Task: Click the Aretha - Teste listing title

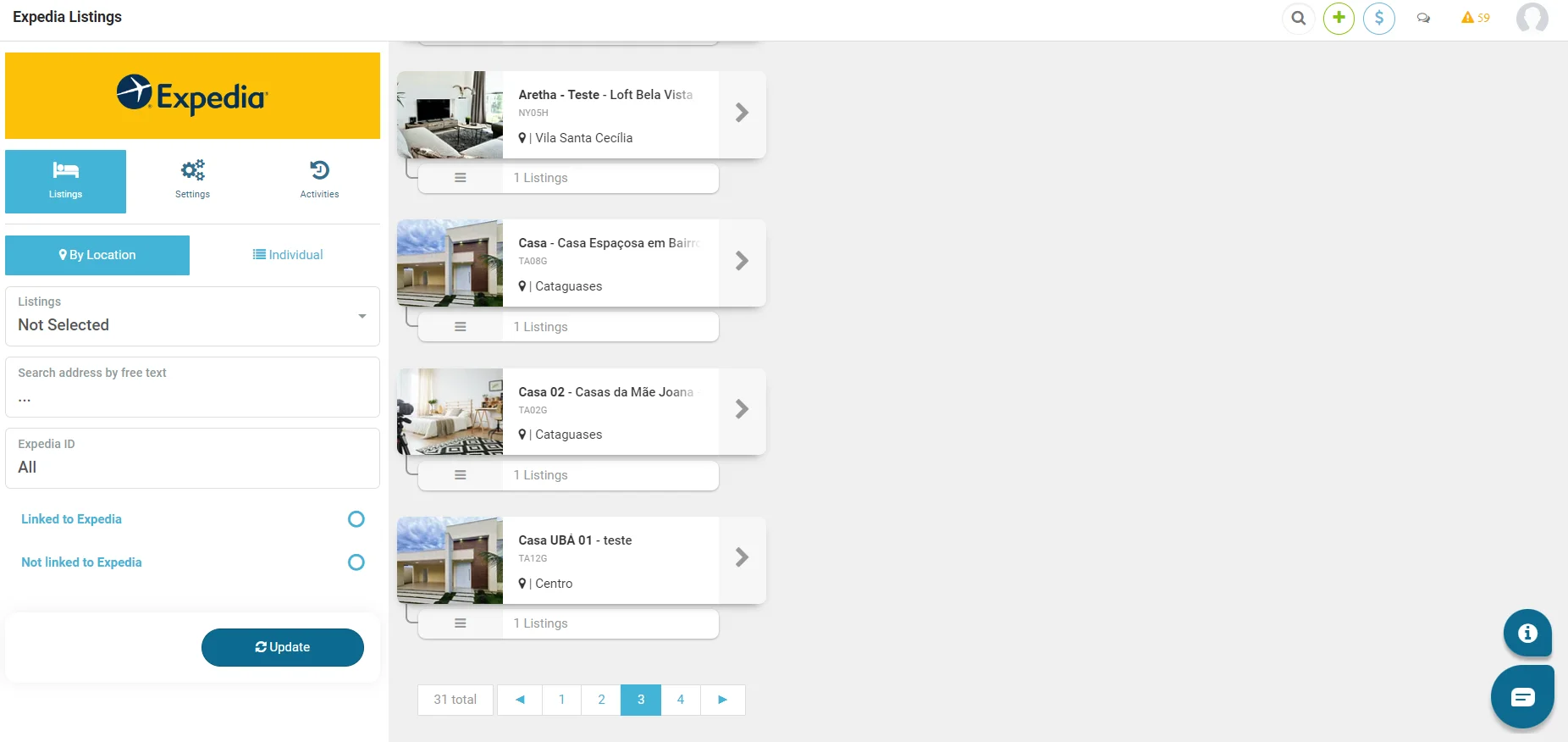Action: pyautogui.click(x=605, y=95)
